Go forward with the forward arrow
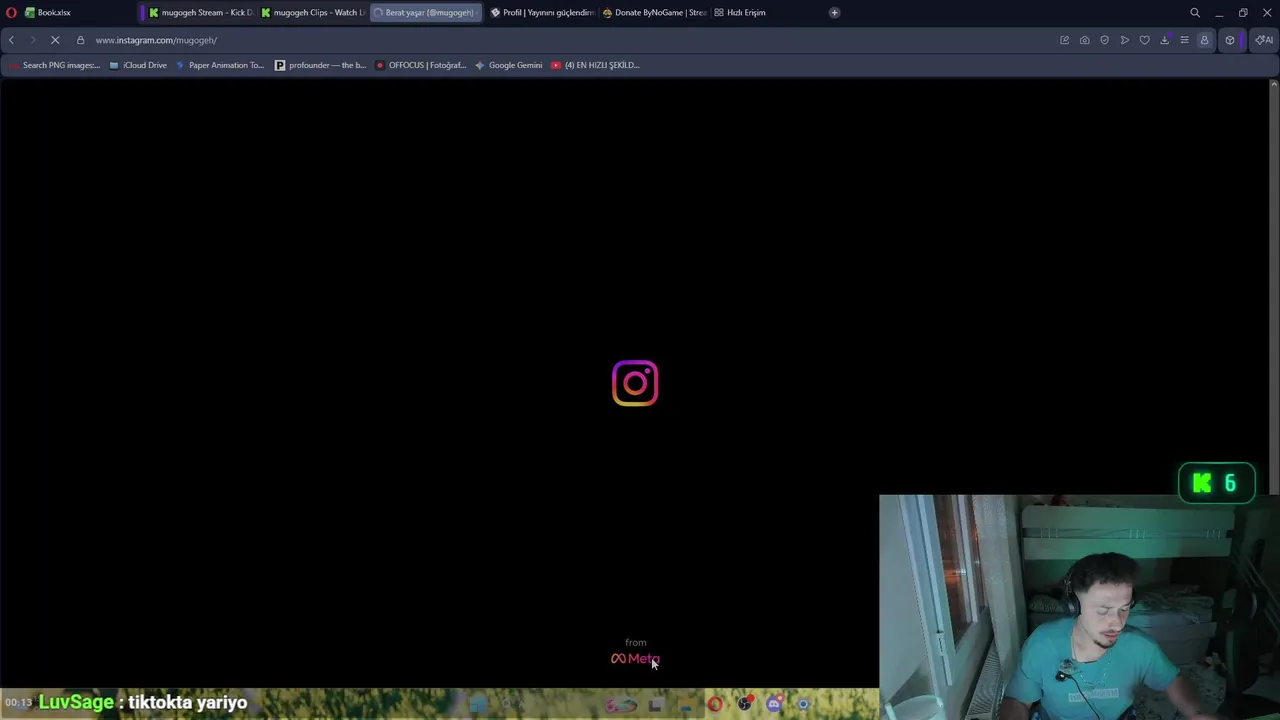Image resolution: width=1280 pixels, height=720 pixels. [32, 40]
